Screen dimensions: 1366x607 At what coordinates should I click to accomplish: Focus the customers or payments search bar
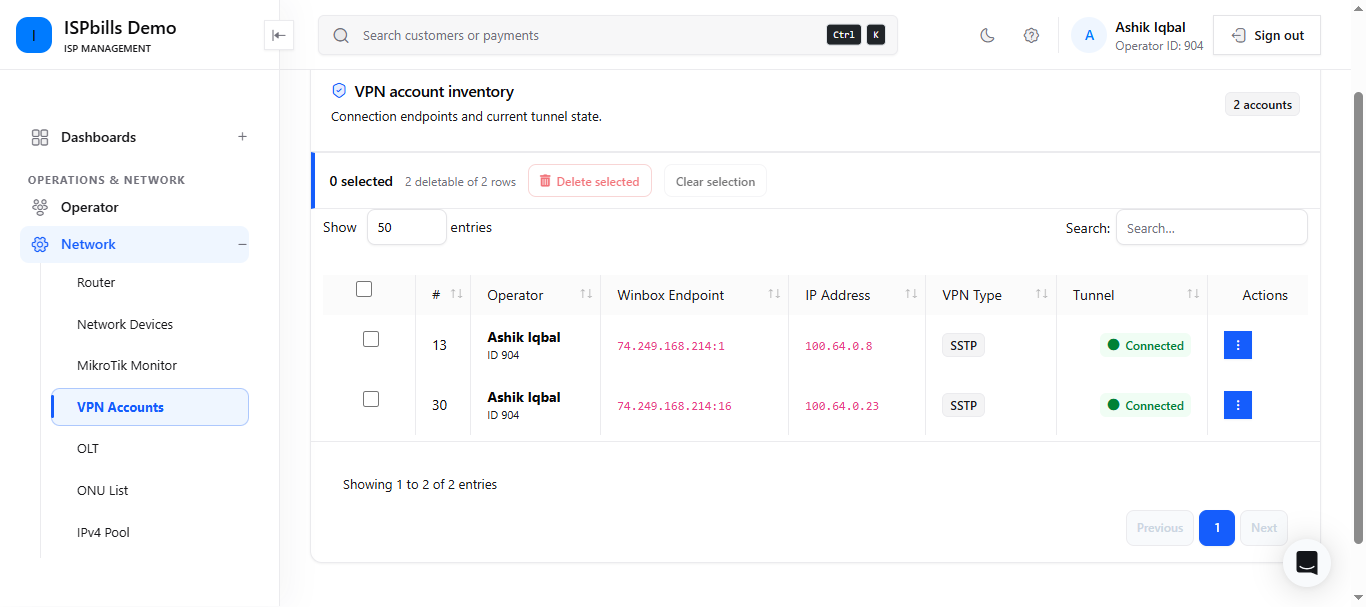[x=608, y=35]
